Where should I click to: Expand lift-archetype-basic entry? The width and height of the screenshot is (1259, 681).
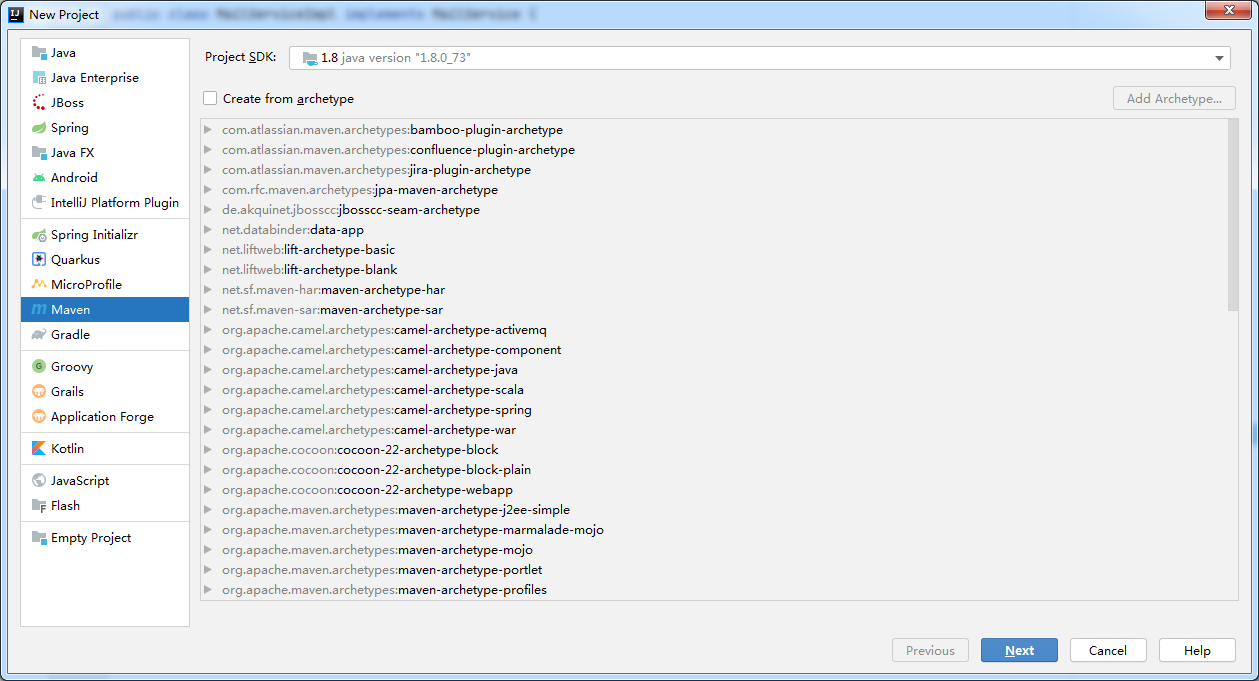point(208,250)
